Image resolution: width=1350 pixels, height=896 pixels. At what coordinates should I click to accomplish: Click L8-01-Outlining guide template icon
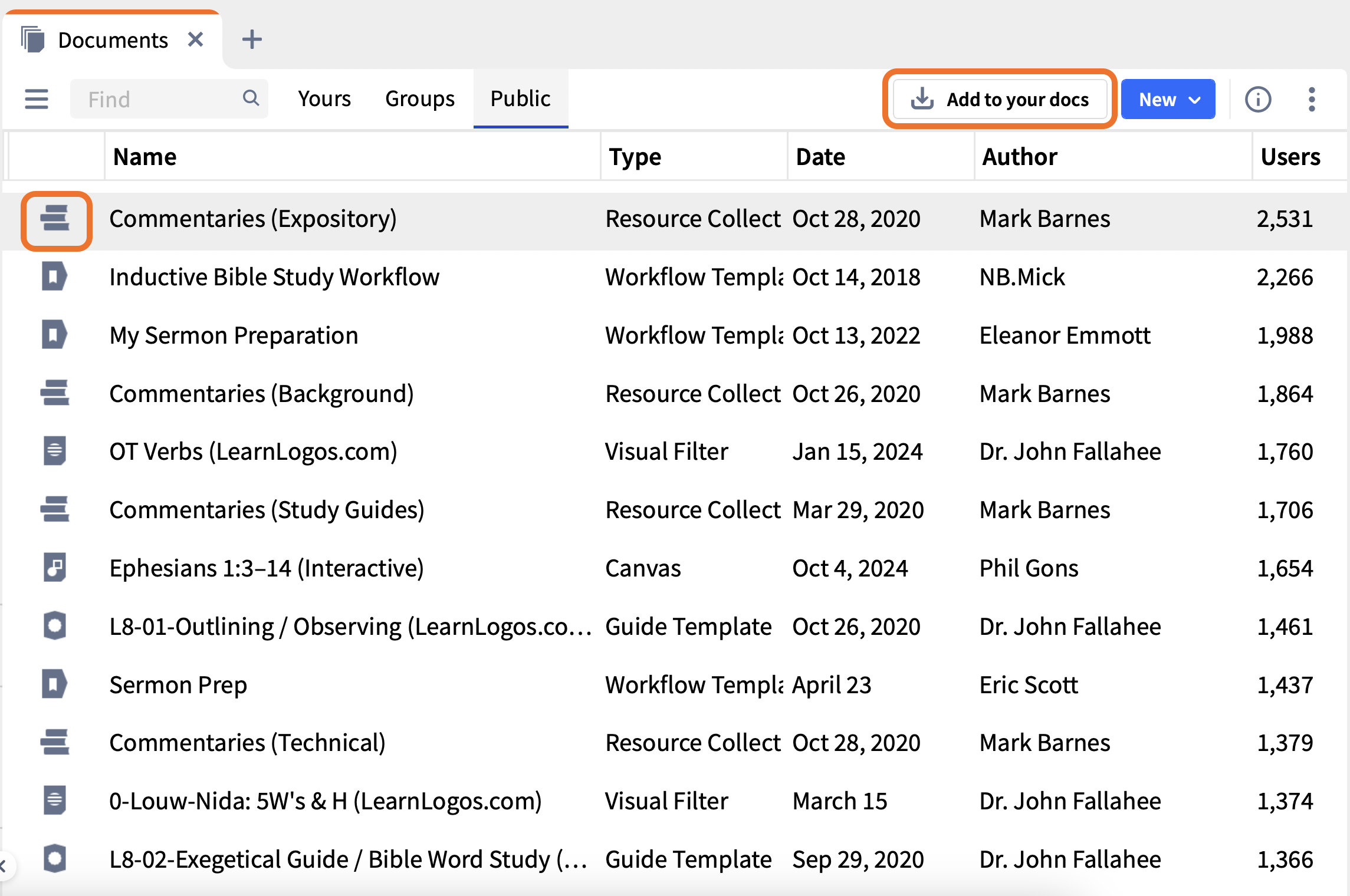tap(55, 626)
